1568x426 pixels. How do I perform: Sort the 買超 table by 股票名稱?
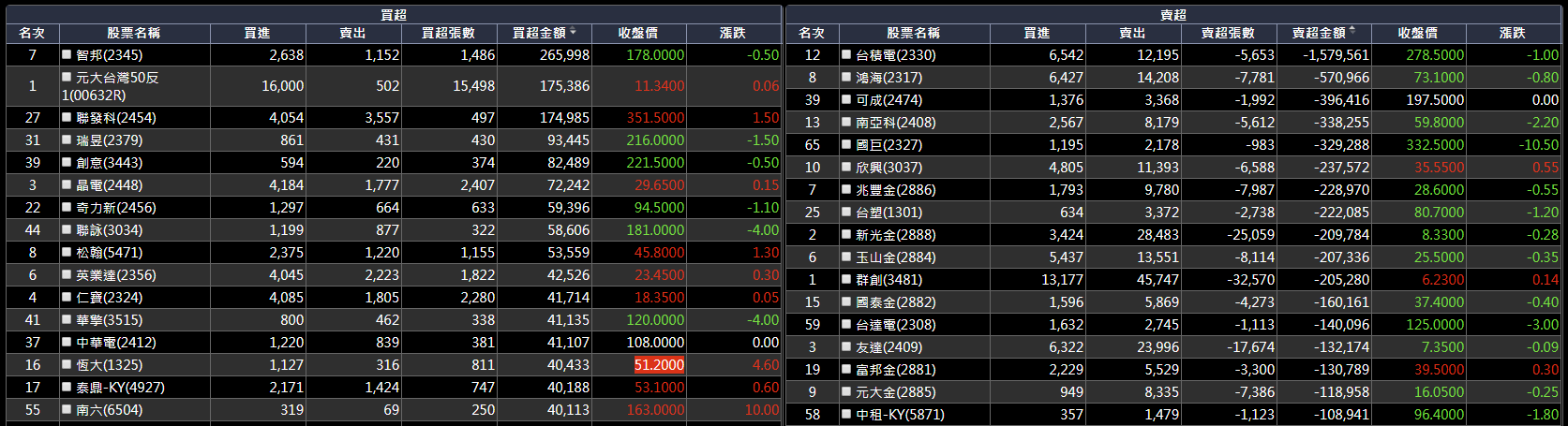click(134, 33)
